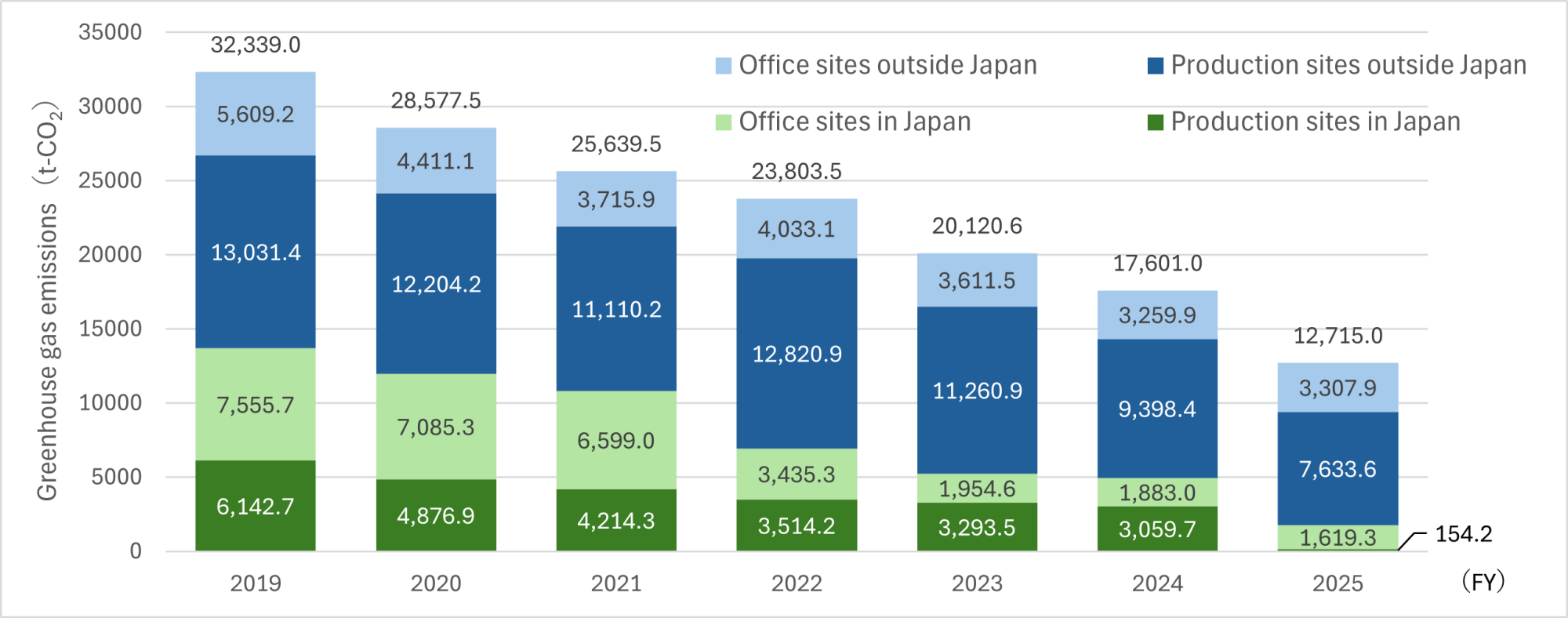This screenshot has width=1568, height=618.
Task: Click the 2020 dark green segment 4,876.9
Action: 436,516
